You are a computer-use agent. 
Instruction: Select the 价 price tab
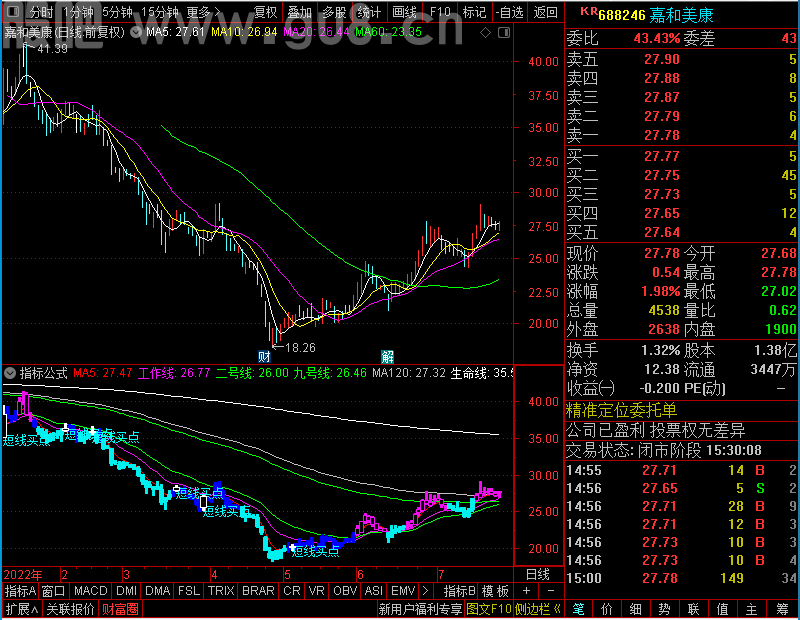607,609
